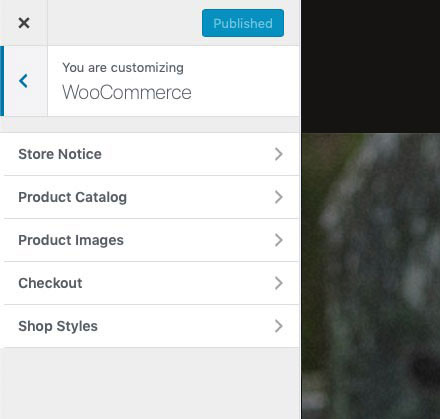Click the chevron arrow beside Store Notice
The width and height of the screenshot is (440, 419).
tap(279, 154)
